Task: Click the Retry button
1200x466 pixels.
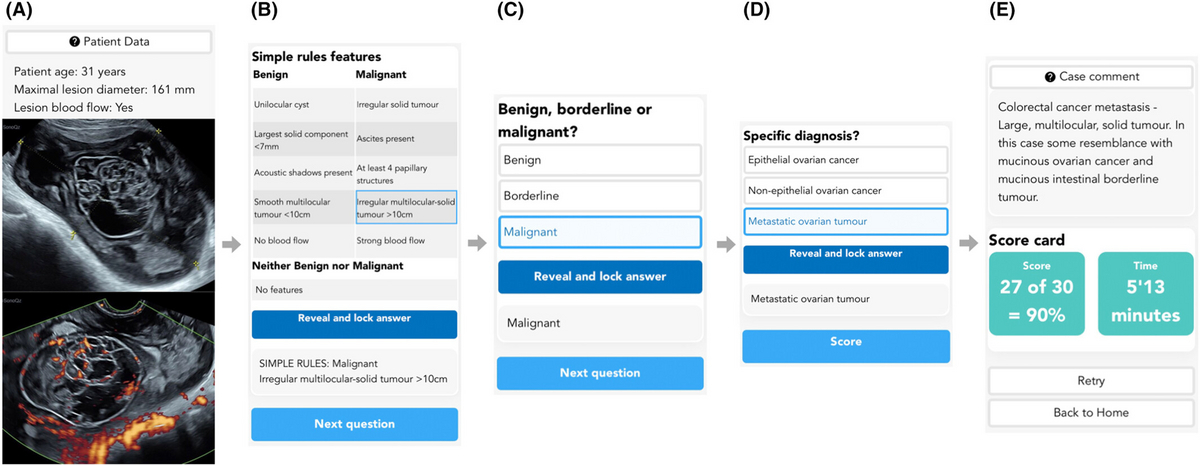Action: [x=1090, y=381]
